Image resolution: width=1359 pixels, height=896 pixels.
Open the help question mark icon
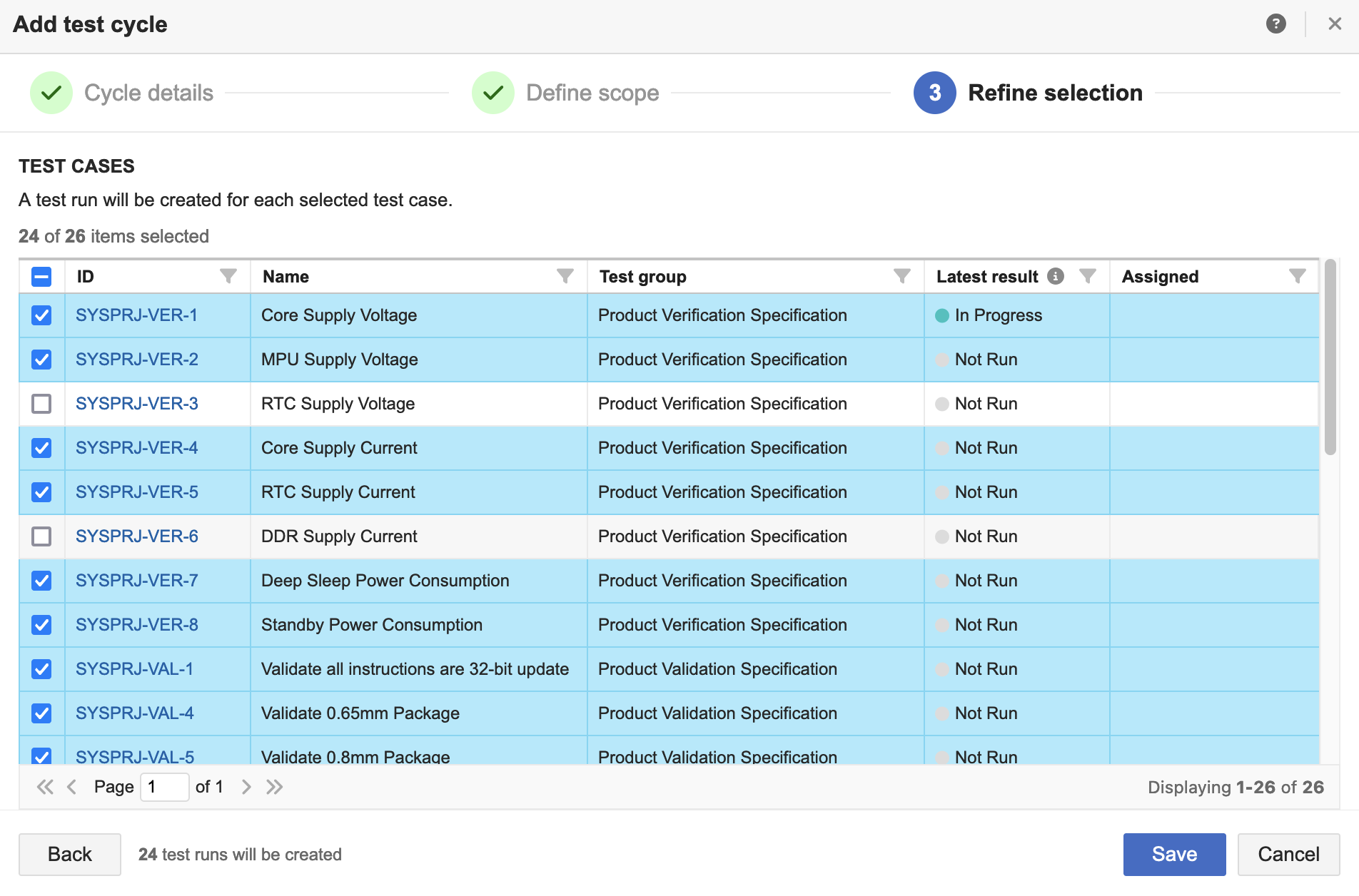click(x=1275, y=24)
